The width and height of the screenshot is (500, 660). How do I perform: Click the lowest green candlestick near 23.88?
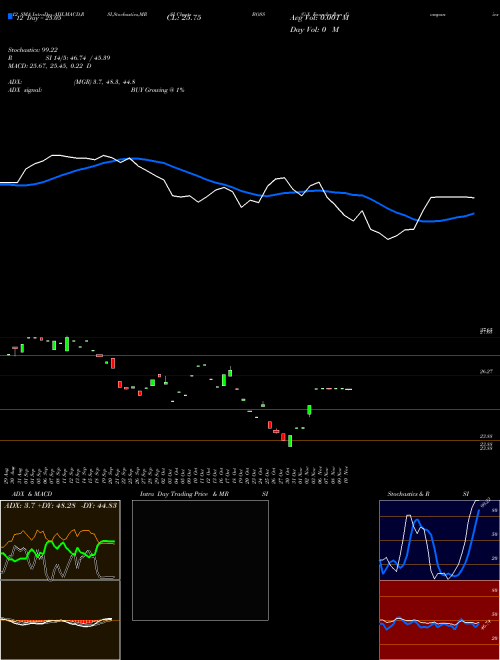[x=290, y=441]
